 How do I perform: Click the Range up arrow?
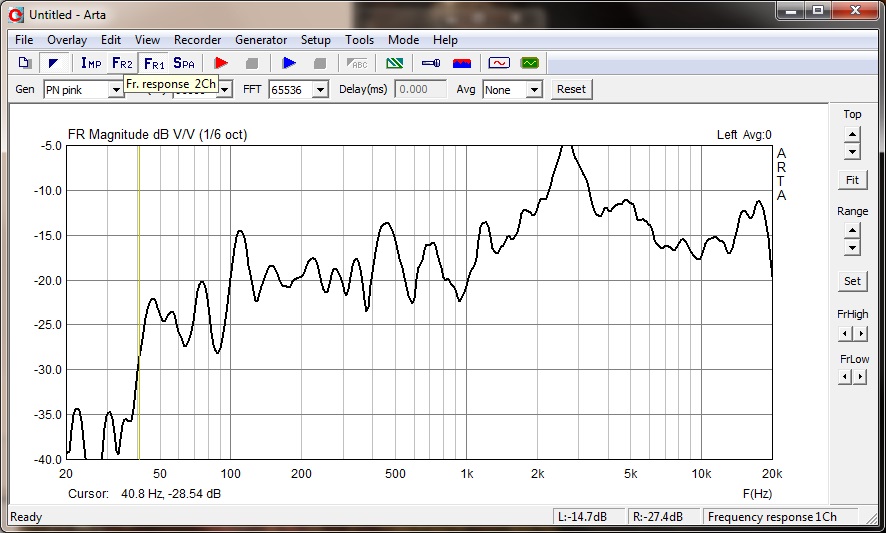point(852,231)
